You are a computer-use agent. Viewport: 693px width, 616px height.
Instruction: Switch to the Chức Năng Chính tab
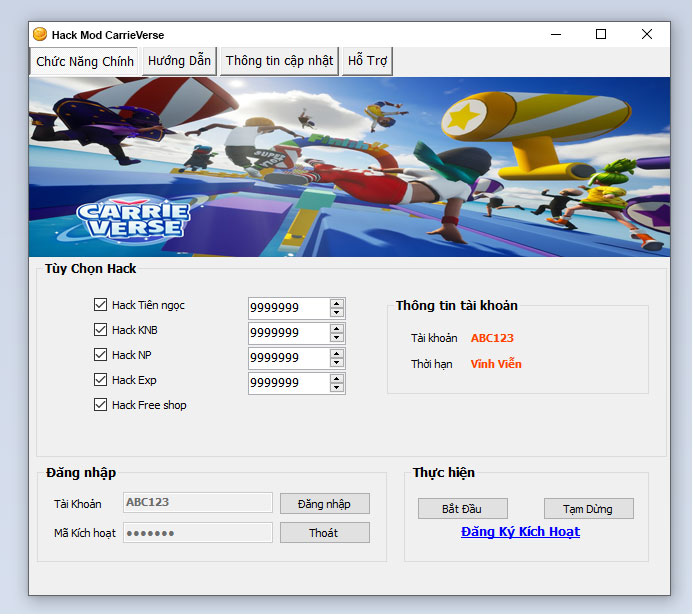(x=85, y=61)
